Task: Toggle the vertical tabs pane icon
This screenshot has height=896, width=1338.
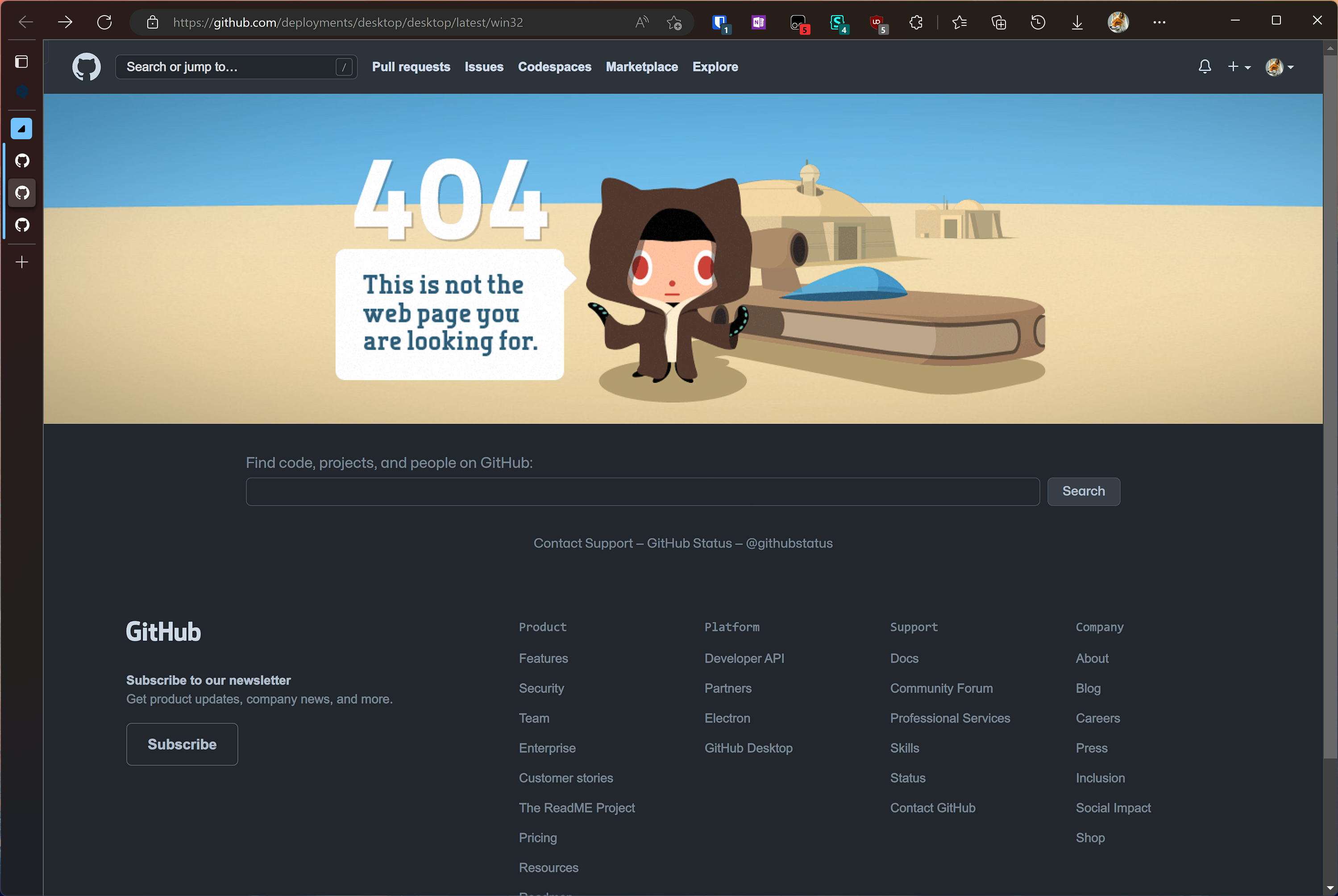Action: 22,62
